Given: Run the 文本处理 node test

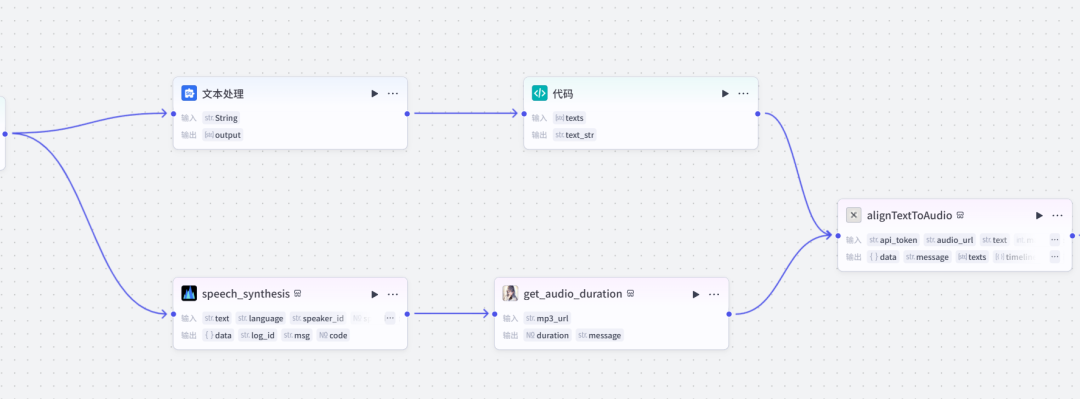Looking at the screenshot, I should click(375, 93).
